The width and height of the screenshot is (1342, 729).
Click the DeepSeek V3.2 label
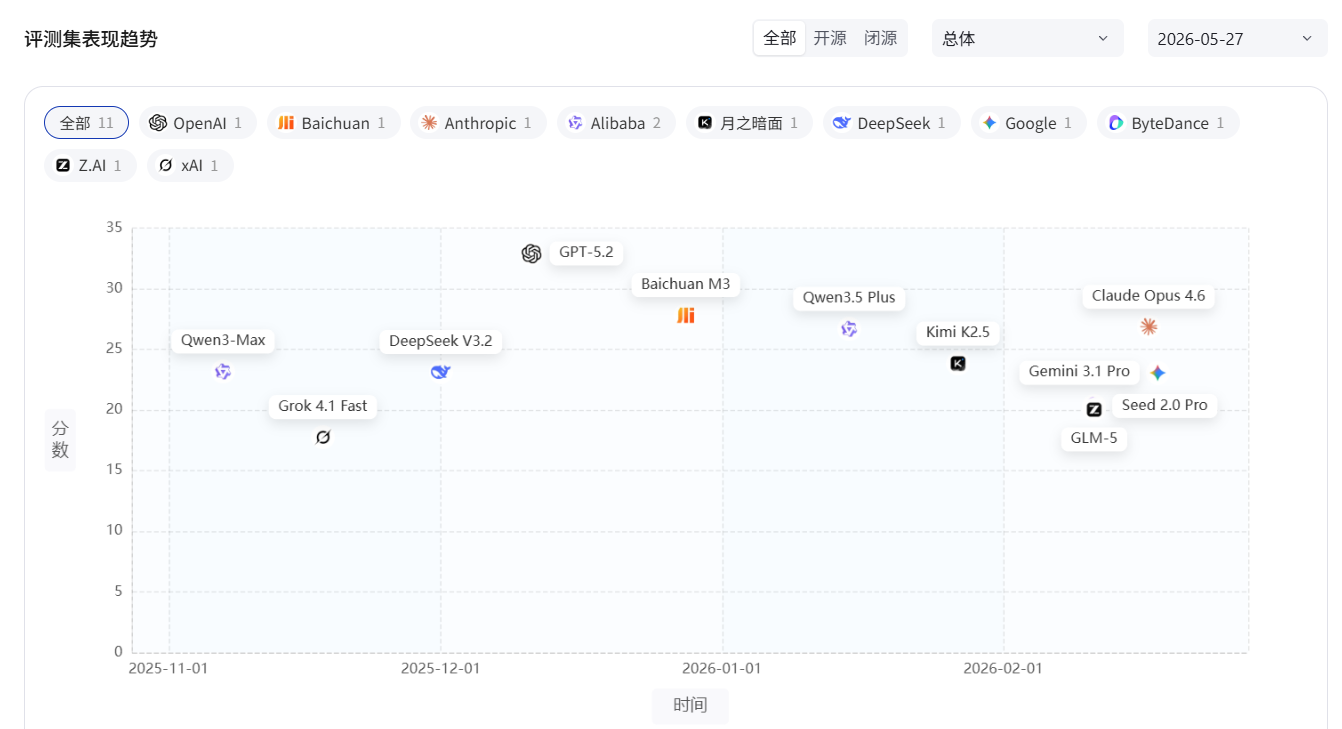tap(441, 341)
